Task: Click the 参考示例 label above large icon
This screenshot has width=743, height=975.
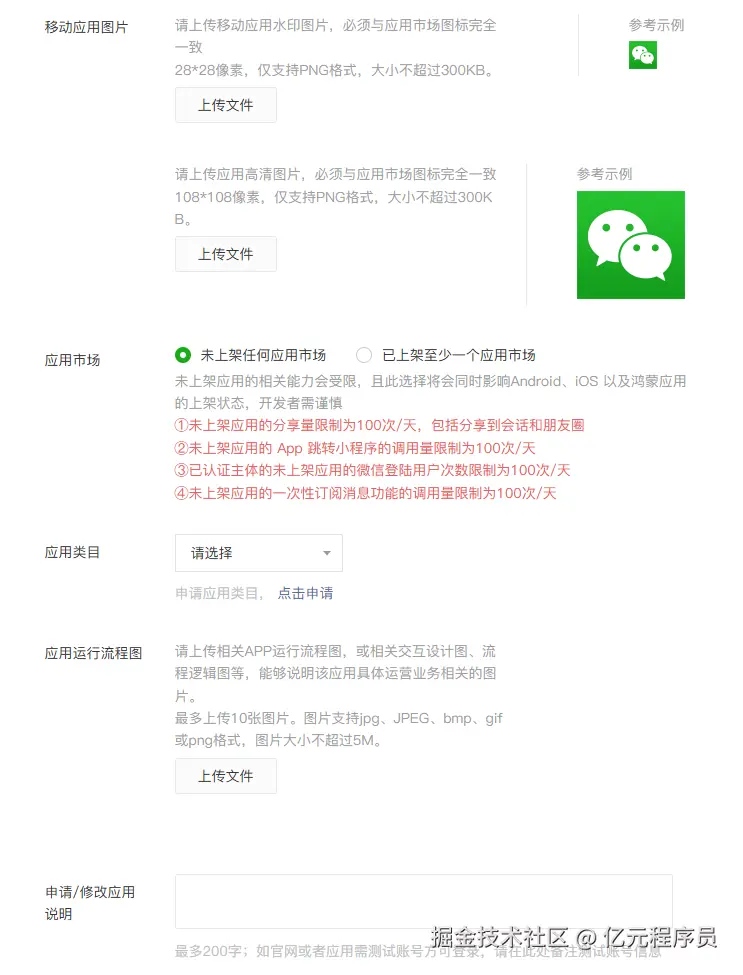Action: coord(604,174)
